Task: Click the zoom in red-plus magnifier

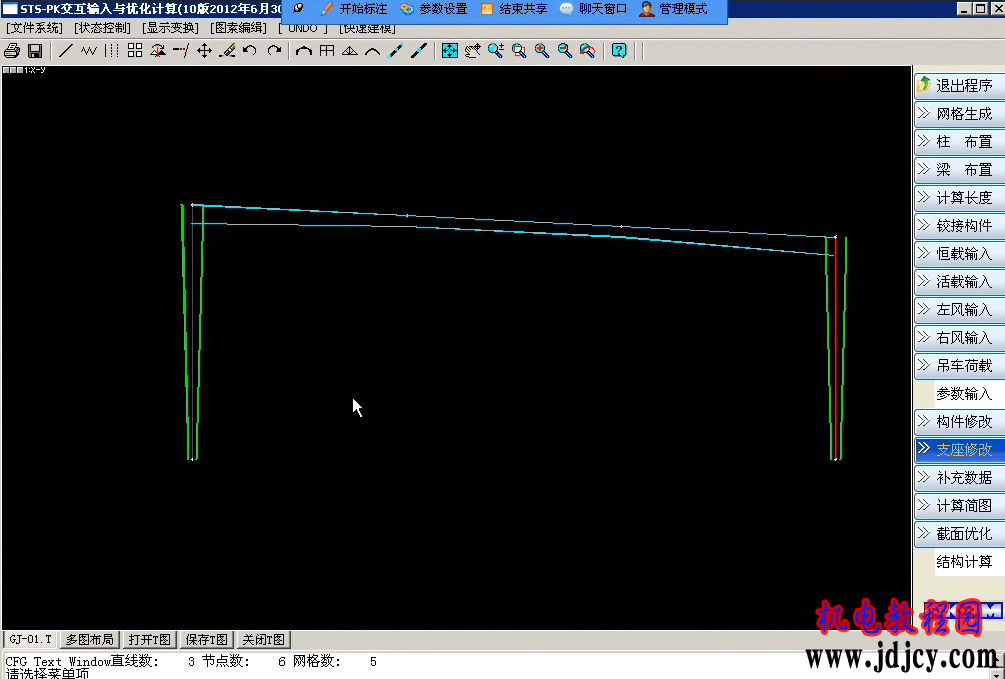Action: pos(542,51)
